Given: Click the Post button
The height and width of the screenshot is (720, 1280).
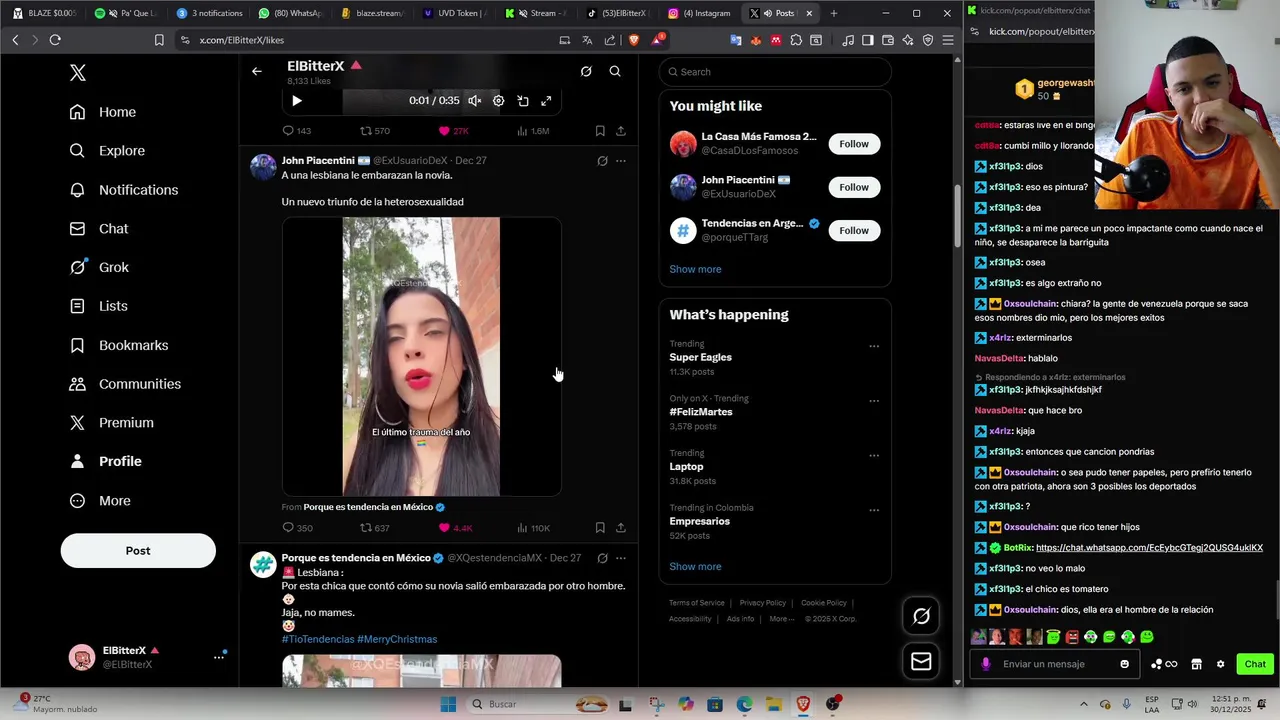Looking at the screenshot, I should tap(138, 551).
